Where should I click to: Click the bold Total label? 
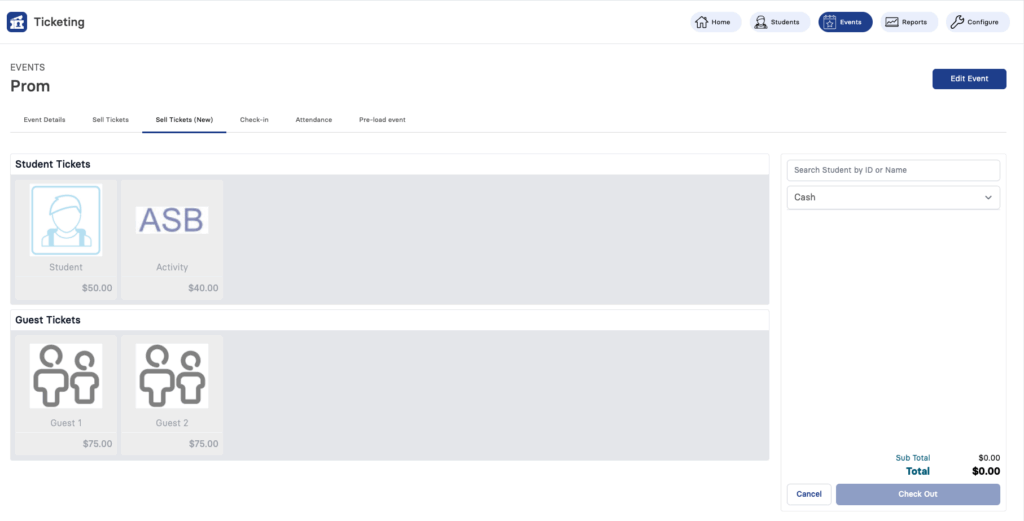click(x=918, y=471)
